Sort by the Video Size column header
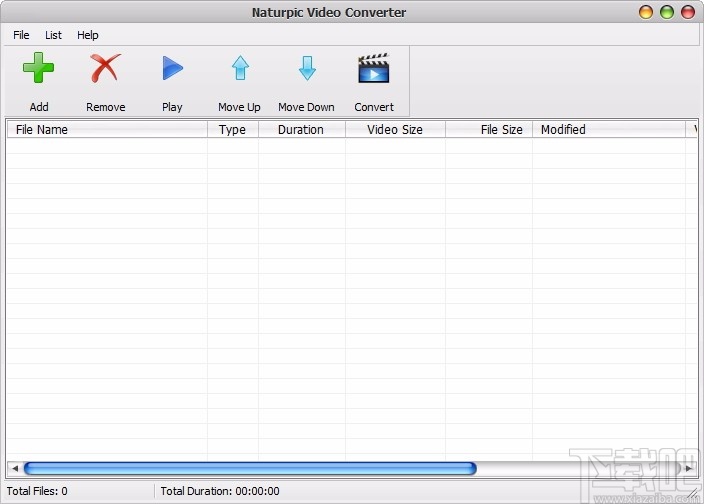Screen dimensions: 704x504 tap(395, 130)
